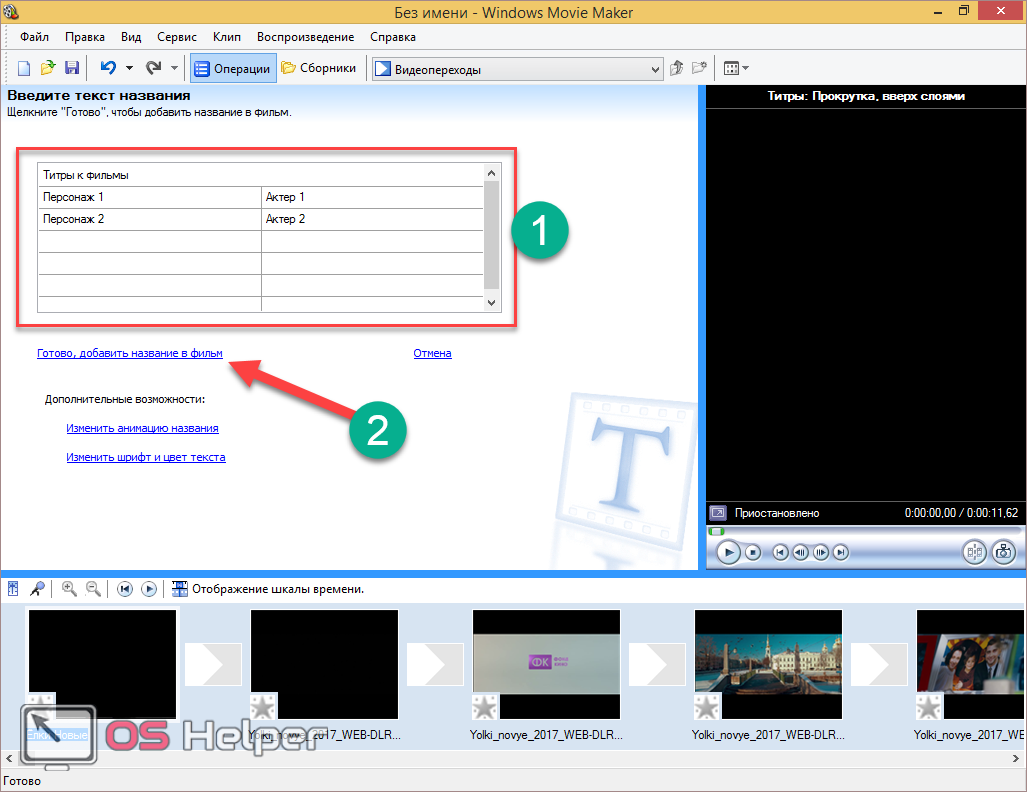The height and width of the screenshot is (792, 1027).
Task: Expand the Undo history dropdown arrow
Action: click(129, 69)
